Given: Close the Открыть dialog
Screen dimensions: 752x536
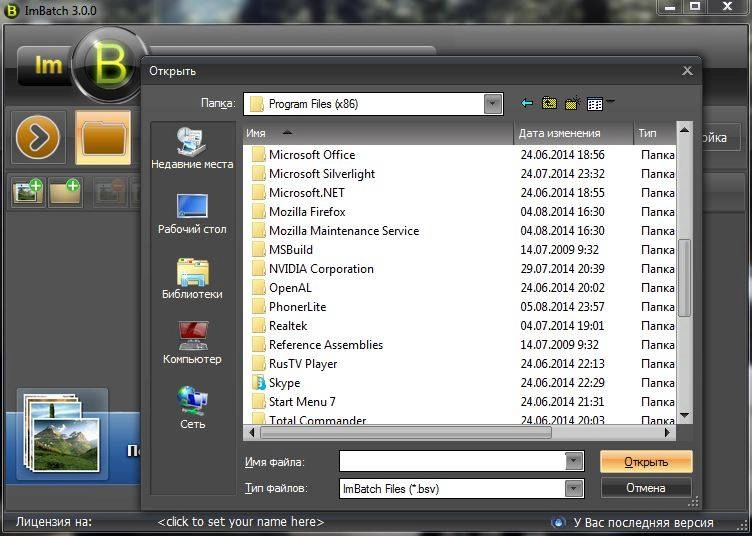Looking at the screenshot, I should click(x=687, y=71).
